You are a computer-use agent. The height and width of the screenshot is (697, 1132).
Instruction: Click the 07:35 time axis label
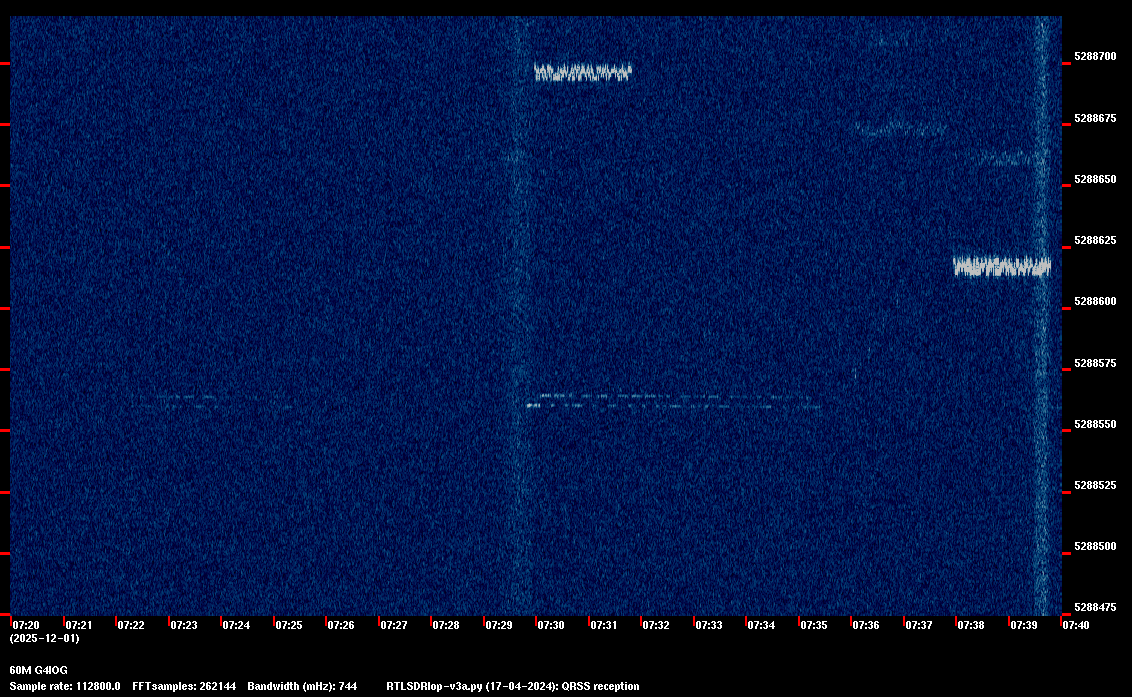(x=814, y=625)
